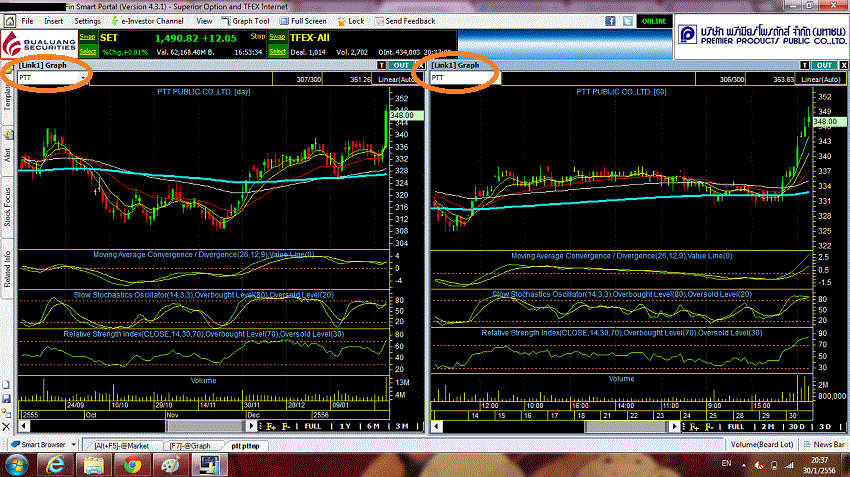Open Paint from taskbar
850x477 pixels.
coord(170,465)
